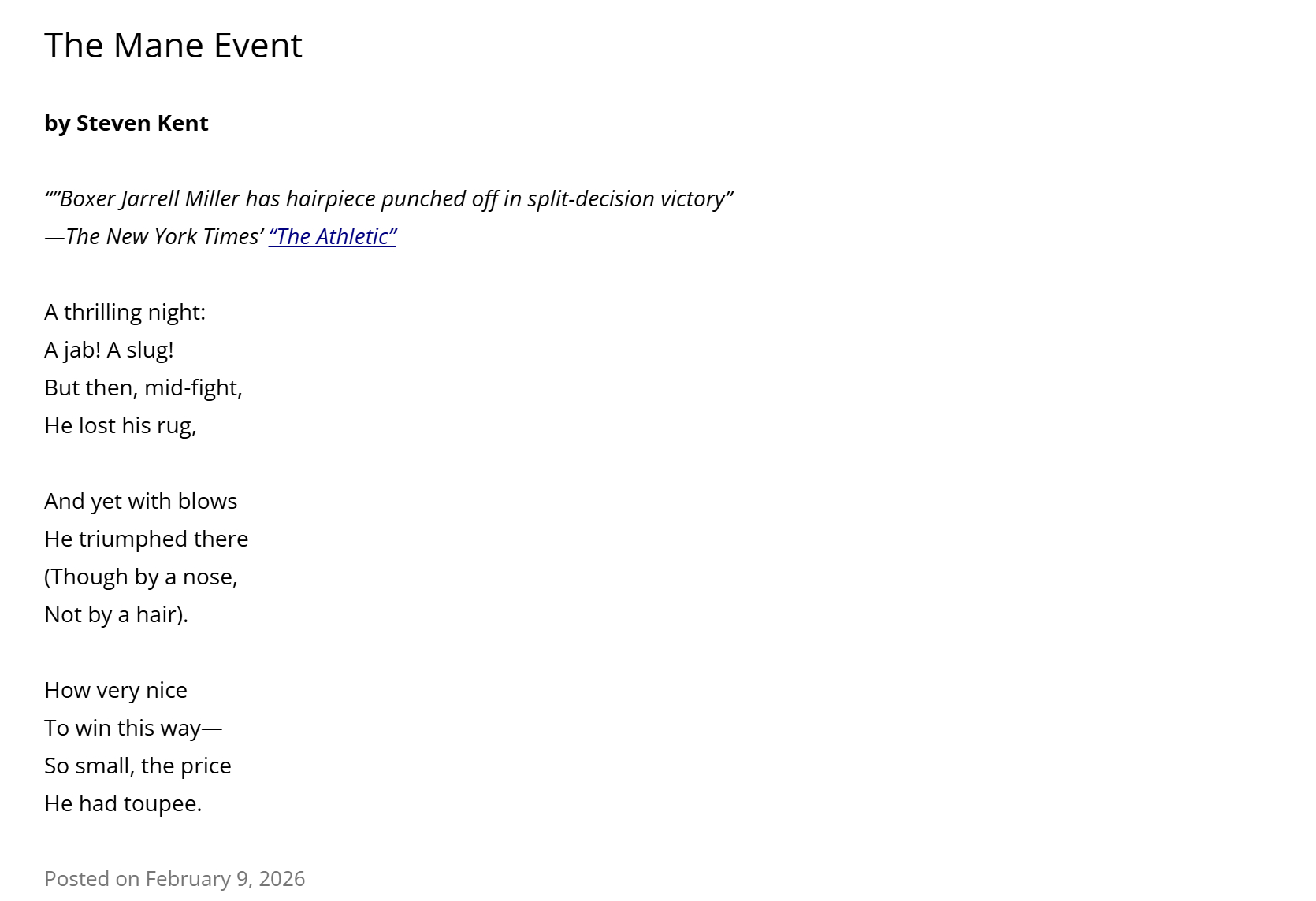The image size is (1316, 901).
Task: Click the line "So small, the price"
Action: [138, 766]
